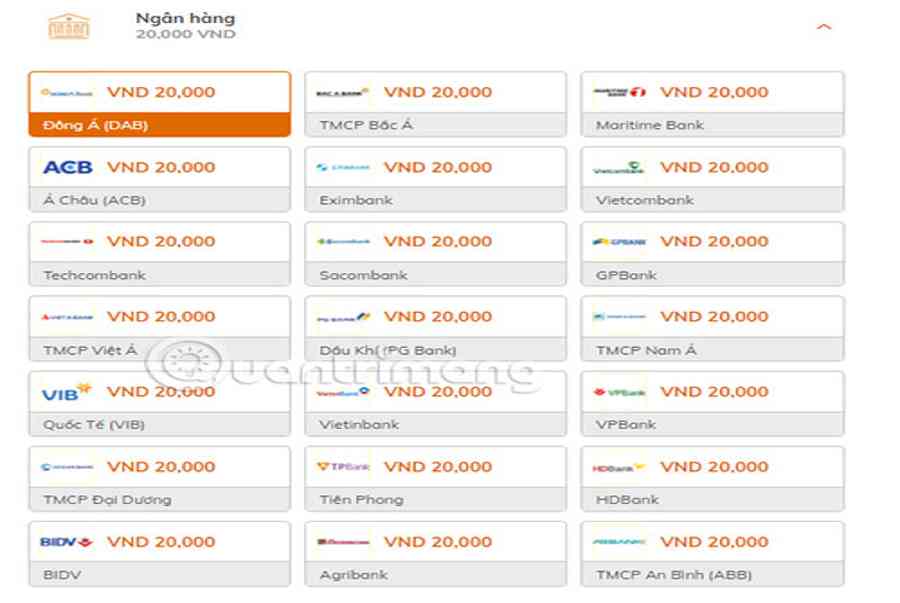The height and width of the screenshot is (603, 900).
Task: Collapse the Ngân hàng section chevron
Action: [824, 27]
